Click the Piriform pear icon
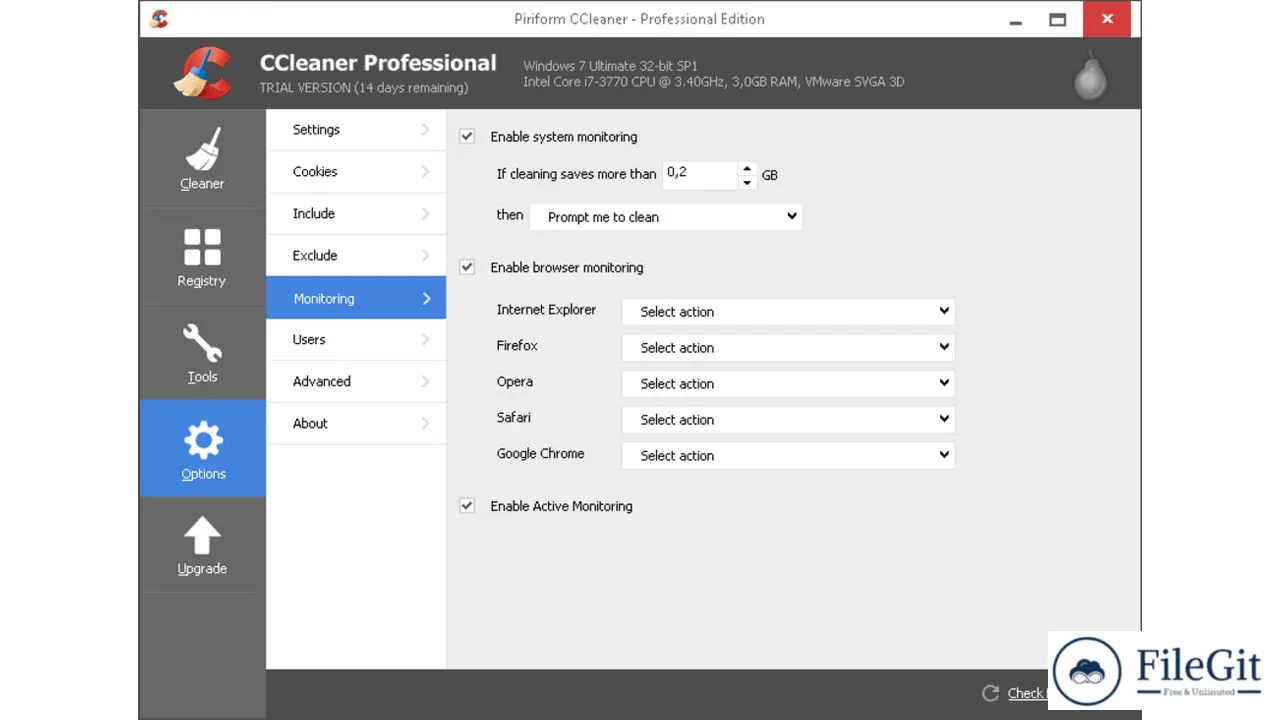1280x720 pixels. pyautogui.click(x=1090, y=75)
